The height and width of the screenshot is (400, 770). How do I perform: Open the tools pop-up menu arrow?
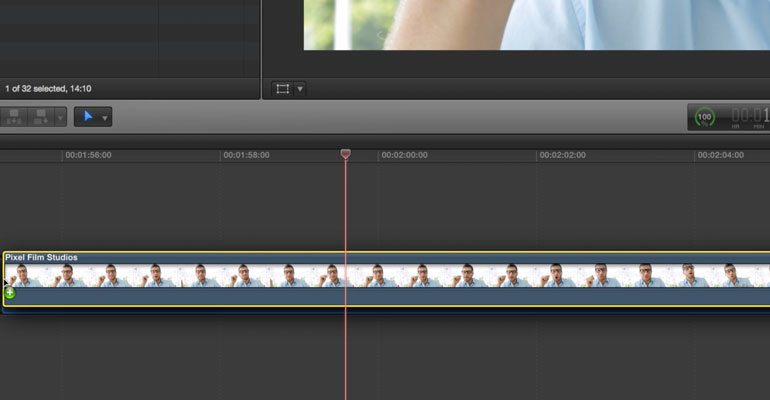tap(105, 118)
